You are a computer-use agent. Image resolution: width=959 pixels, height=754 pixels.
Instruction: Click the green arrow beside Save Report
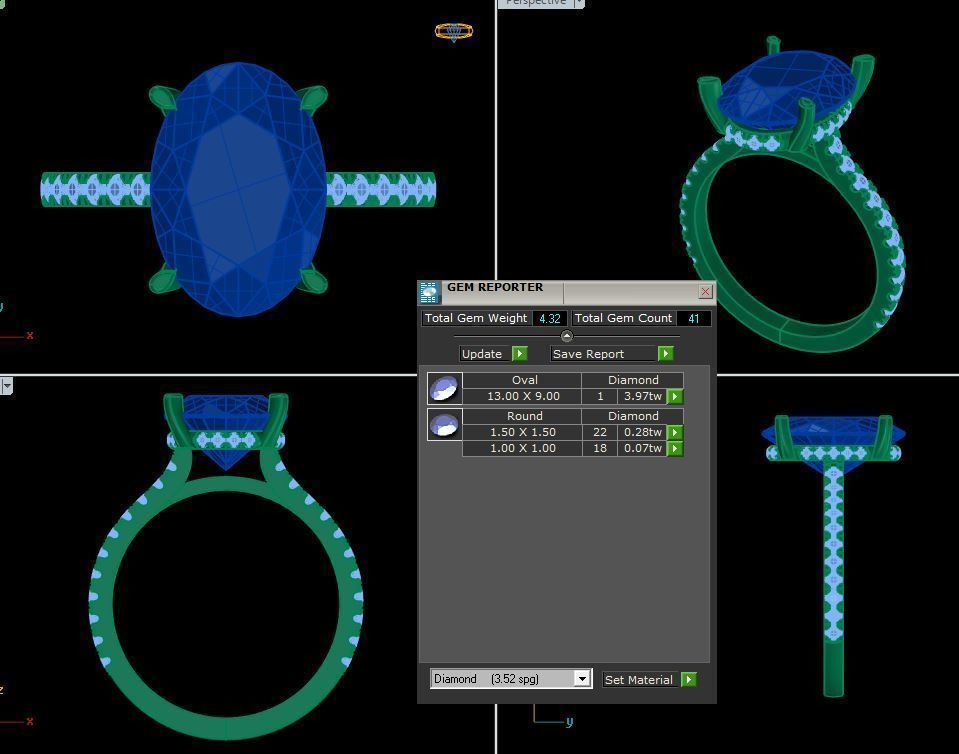665,353
